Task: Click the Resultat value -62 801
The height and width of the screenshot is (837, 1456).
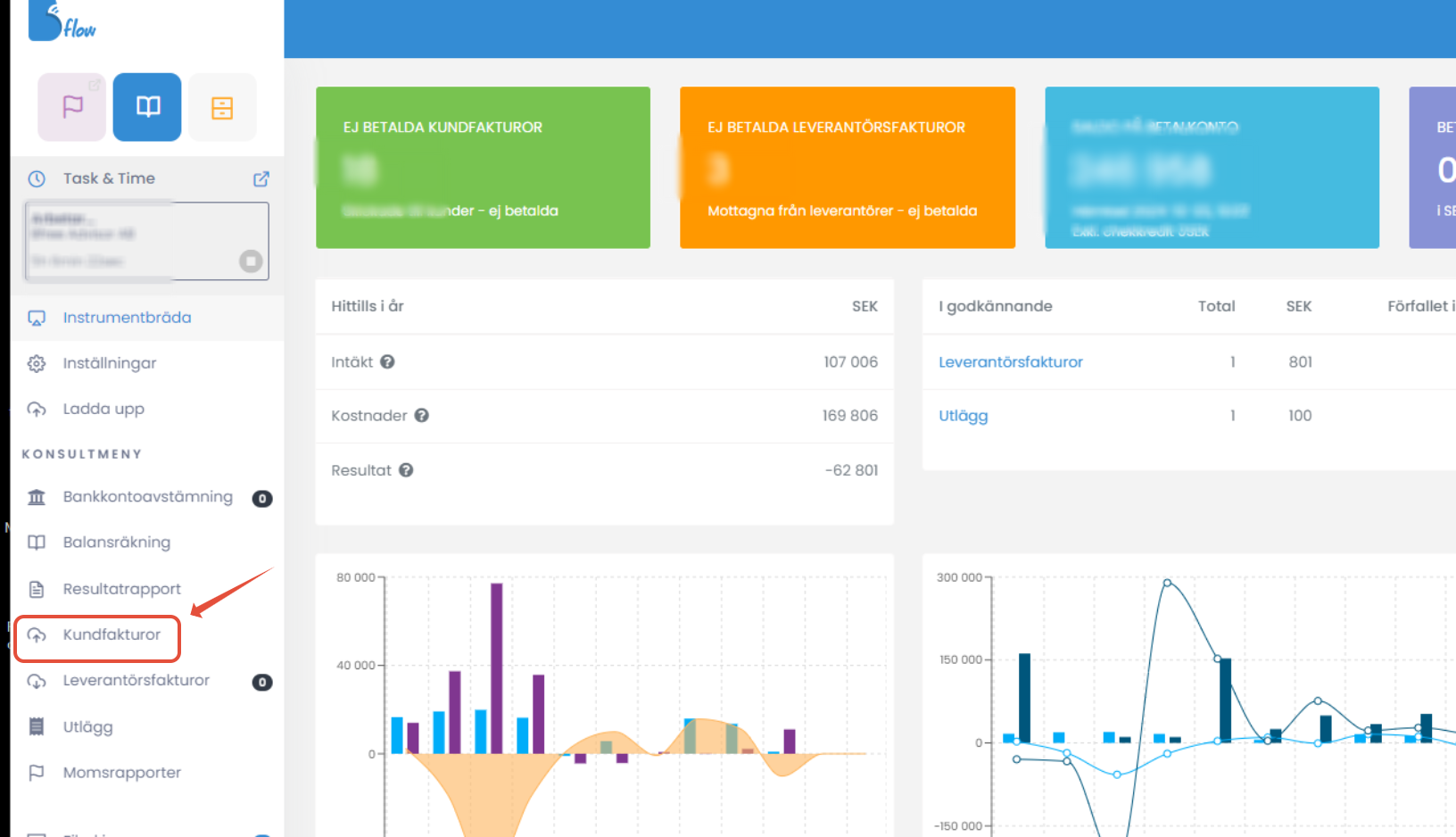Action: point(851,470)
